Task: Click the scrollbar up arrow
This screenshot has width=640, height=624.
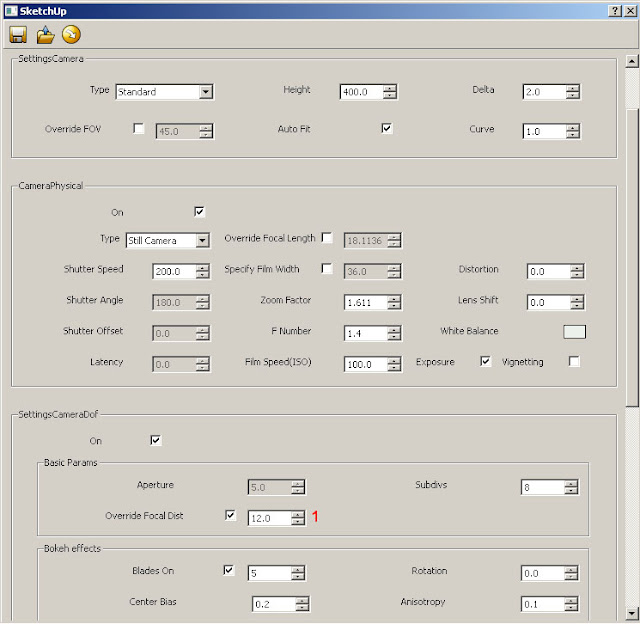Action: tap(632, 61)
